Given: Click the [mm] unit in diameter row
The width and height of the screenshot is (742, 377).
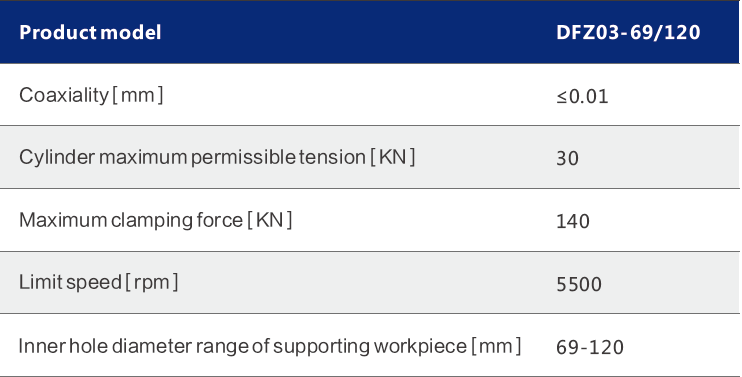Looking at the screenshot, I should [496, 346].
